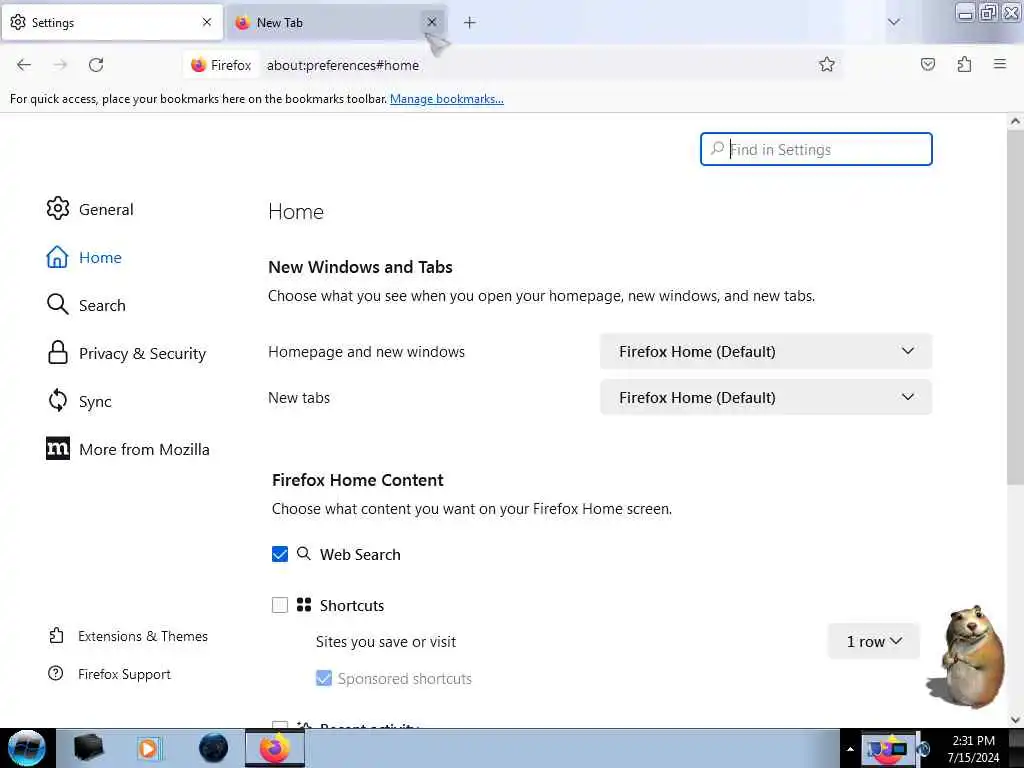Image resolution: width=1024 pixels, height=768 pixels.
Task: Open the Firefox hamburger application menu
Action: (x=1000, y=64)
